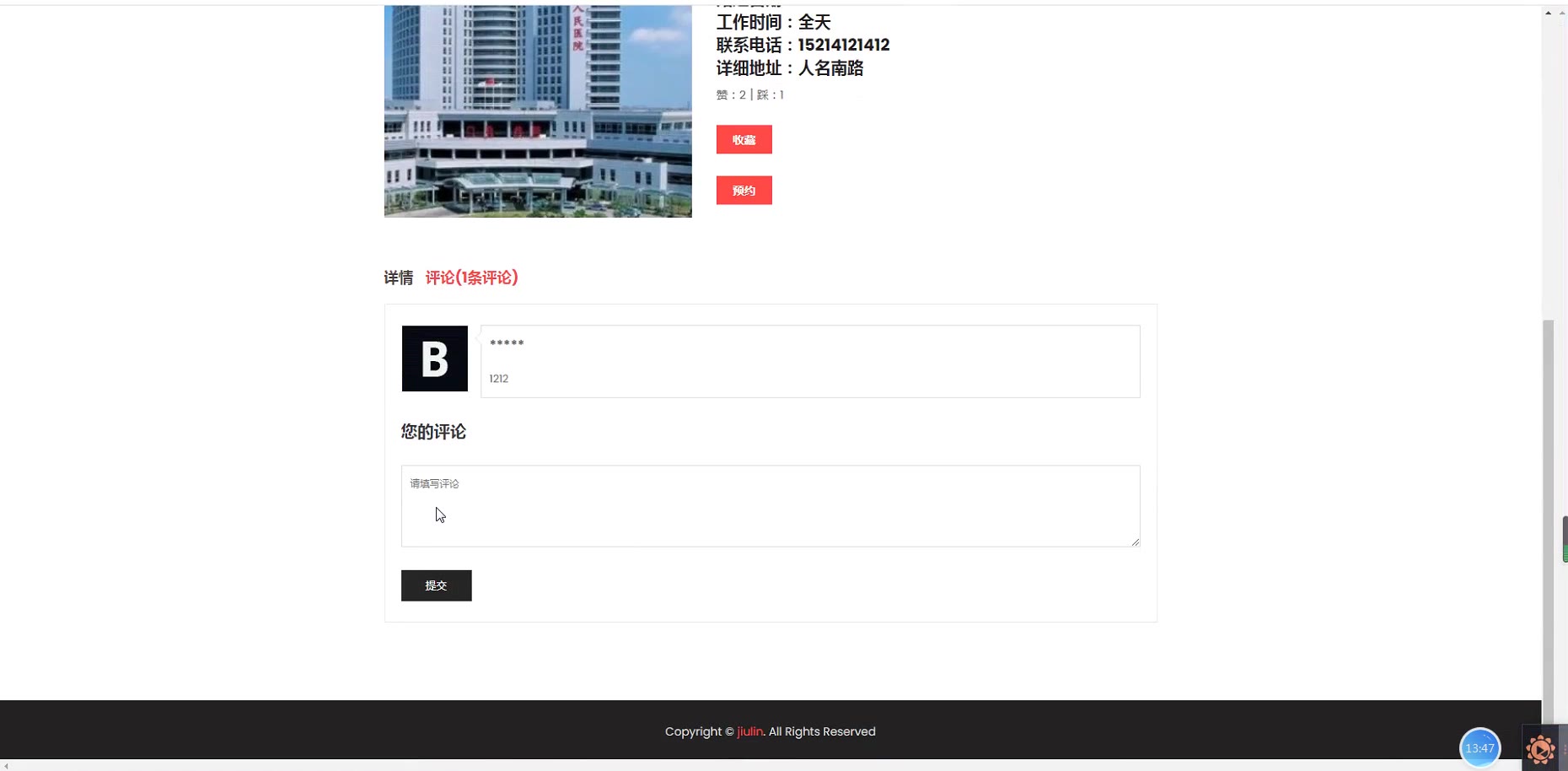Screen dimensions: 1568x771
Task: Click the five-star rating in the comment
Action: point(507,343)
